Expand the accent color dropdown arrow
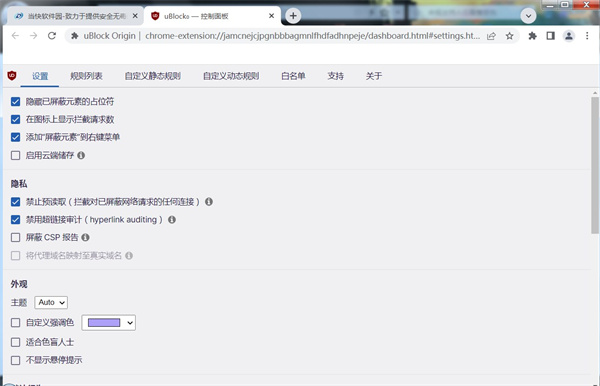Viewport: 600px width, 386px height. [130, 323]
